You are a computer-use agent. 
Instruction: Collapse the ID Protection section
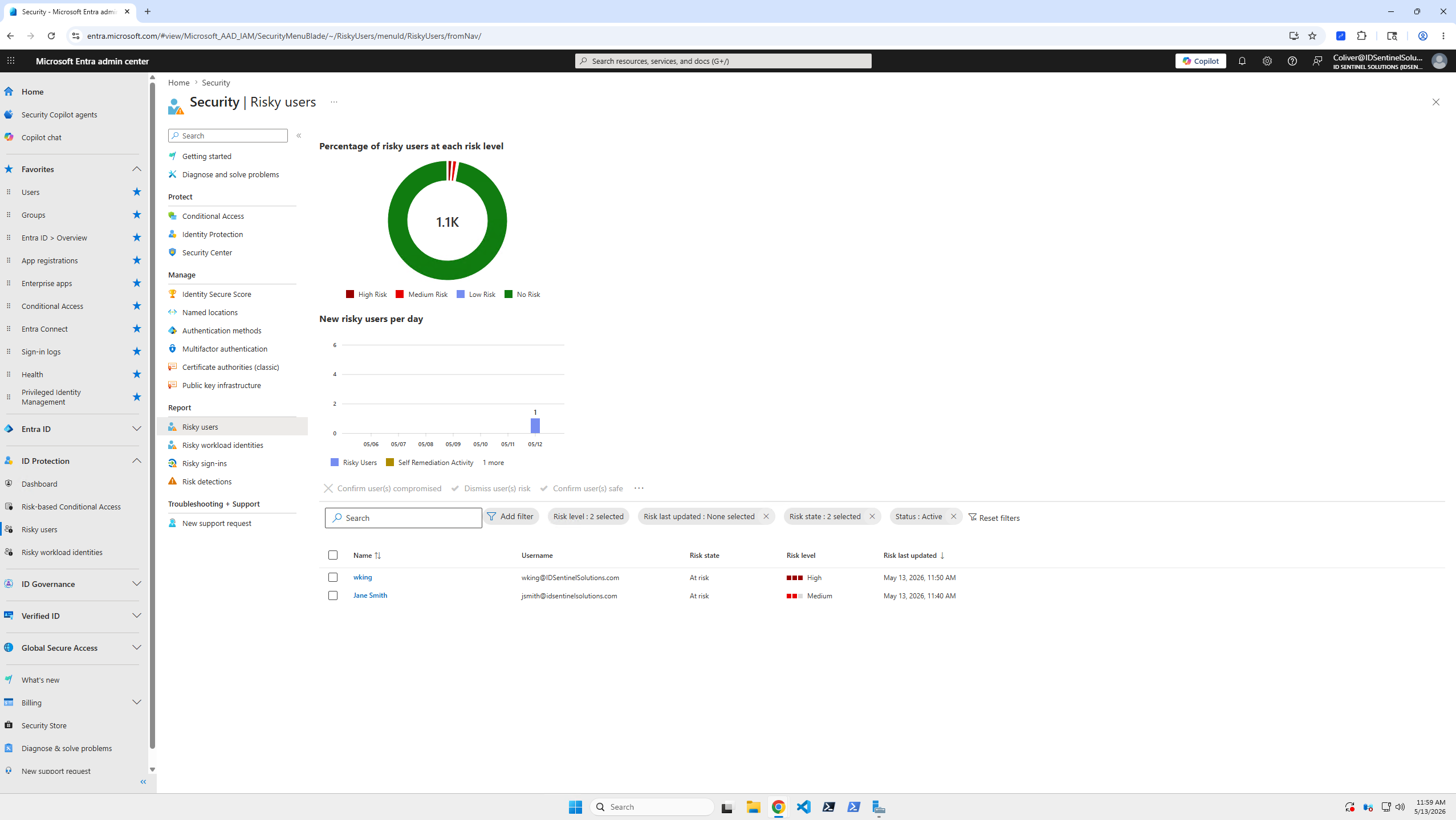tap(137, 461)
